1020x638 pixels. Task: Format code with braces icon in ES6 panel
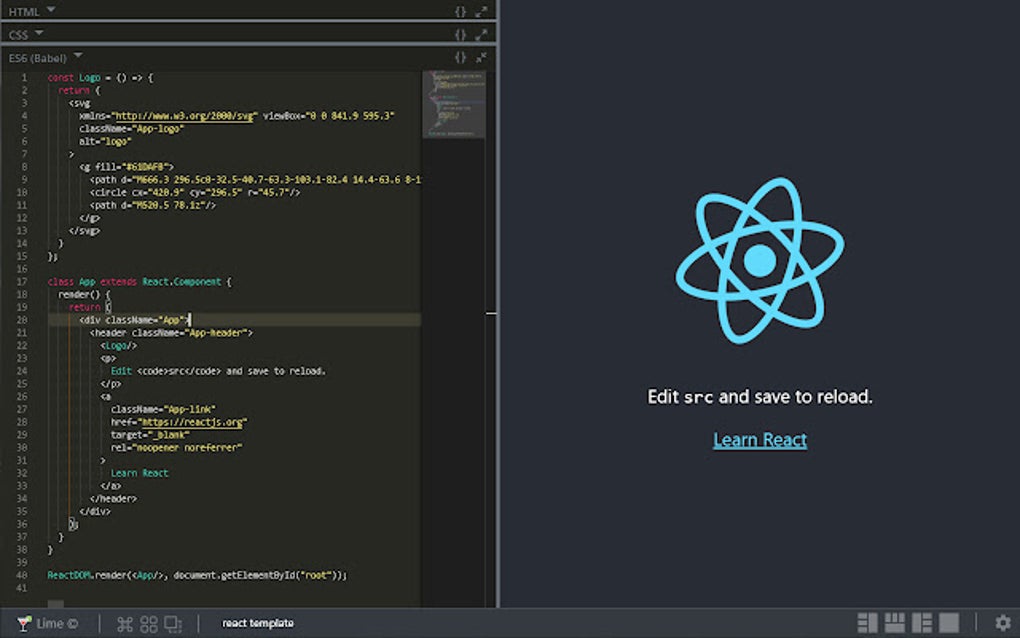click(x=462, y=57)
